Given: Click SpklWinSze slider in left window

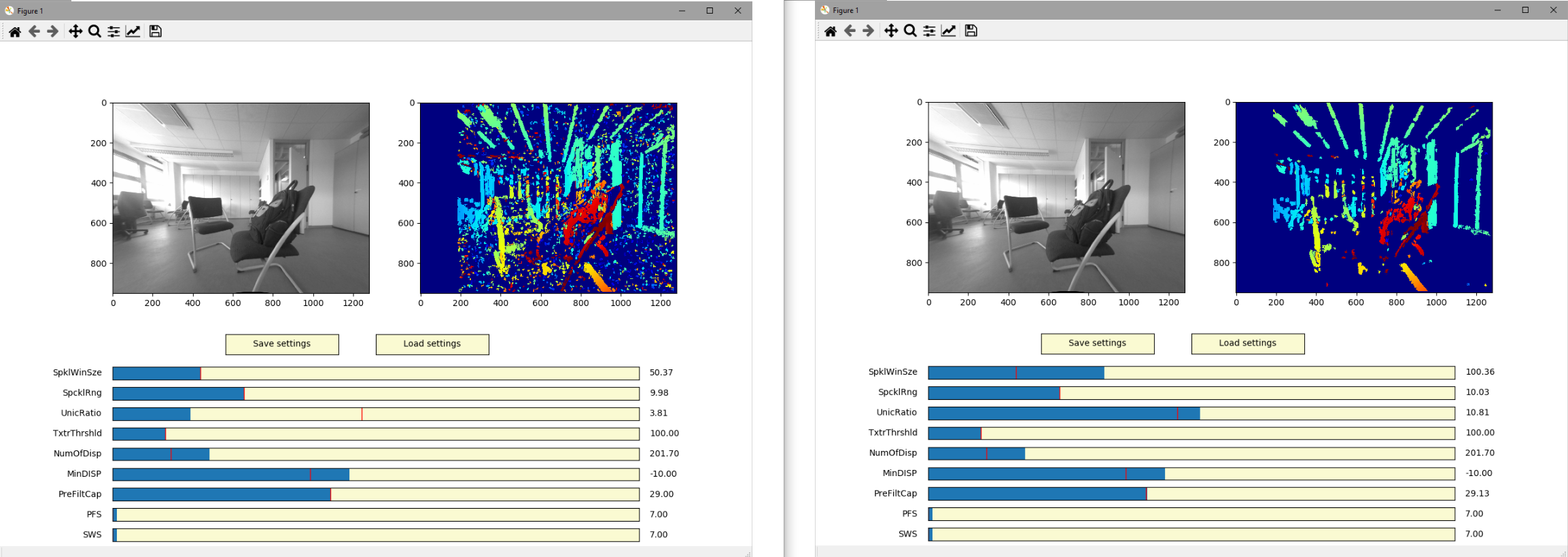Looking at the screenshot, I should pos(375,373).
